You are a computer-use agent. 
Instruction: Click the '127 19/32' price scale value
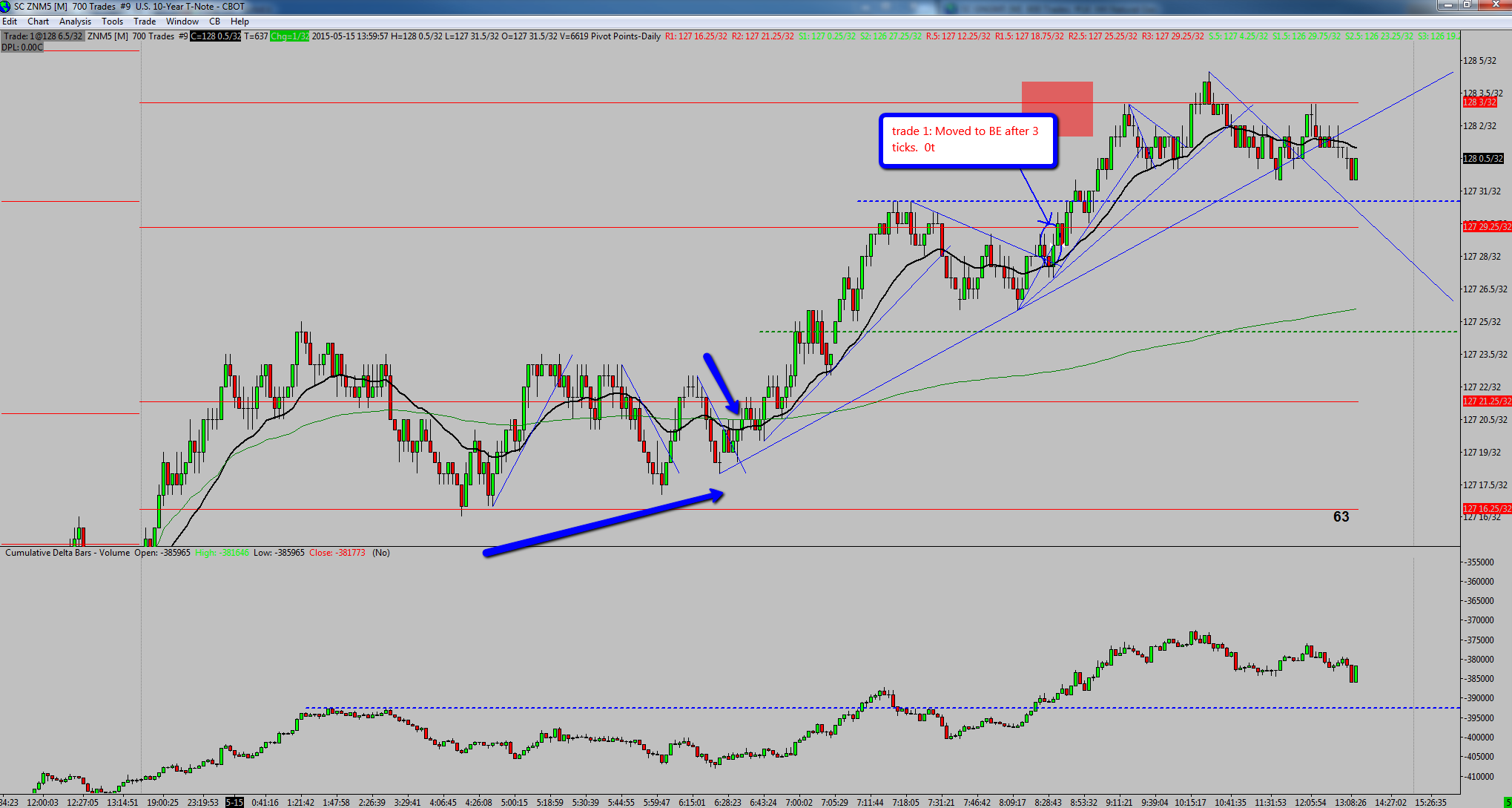(x=1482, y=453)
